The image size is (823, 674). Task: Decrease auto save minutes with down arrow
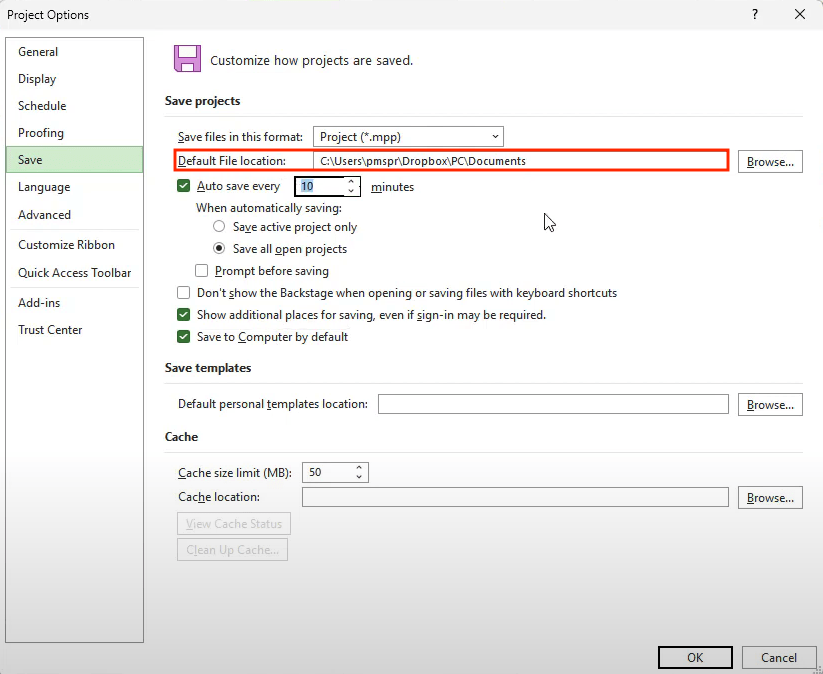[351, 191]
